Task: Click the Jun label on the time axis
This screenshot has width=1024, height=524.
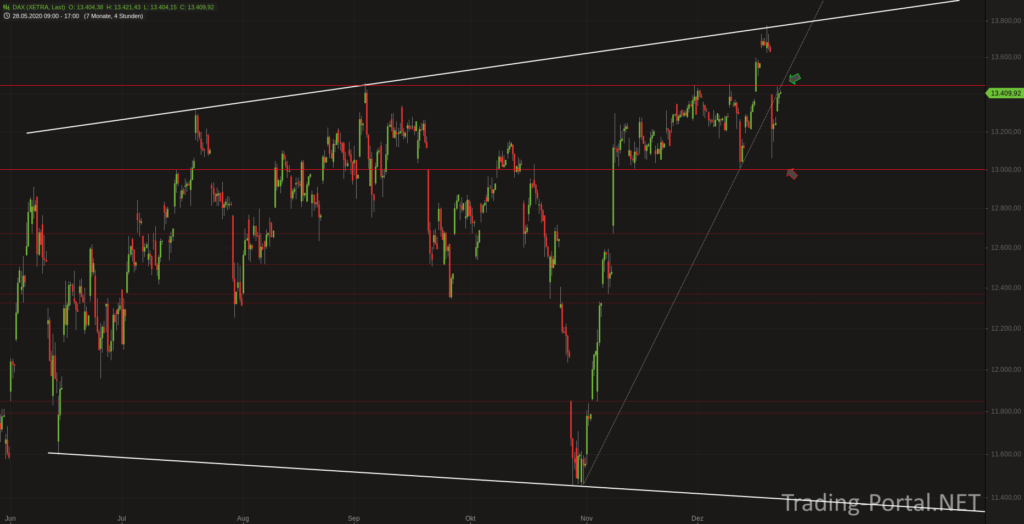Action: tap(10, 519)
